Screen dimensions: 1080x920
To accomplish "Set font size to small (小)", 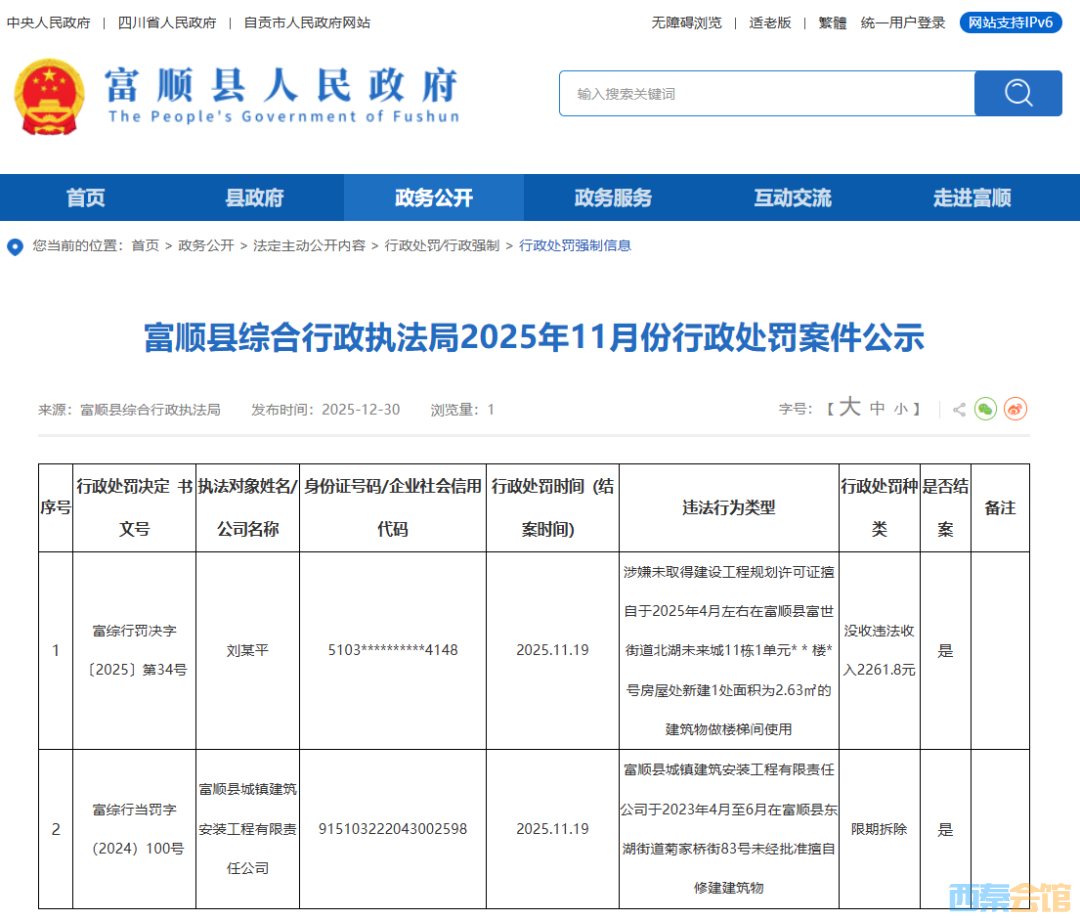I will pos(901,409).
